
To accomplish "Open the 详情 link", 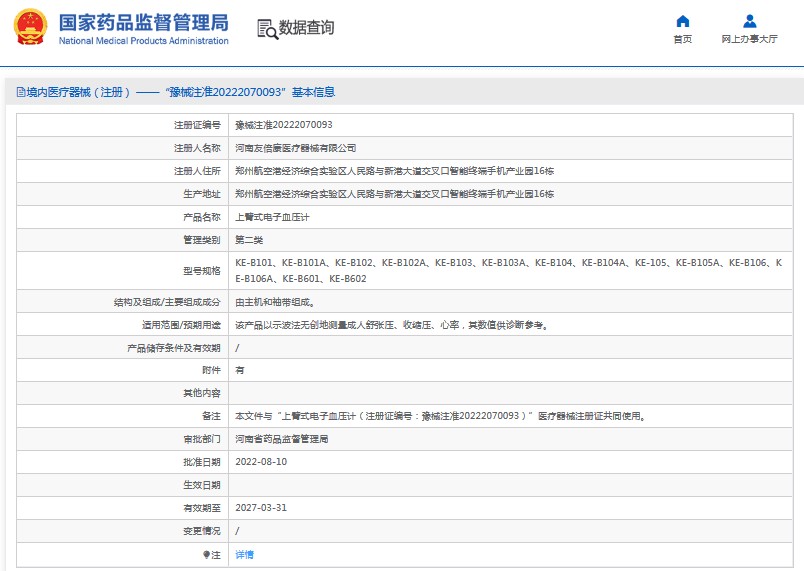I will coord(244,555).
